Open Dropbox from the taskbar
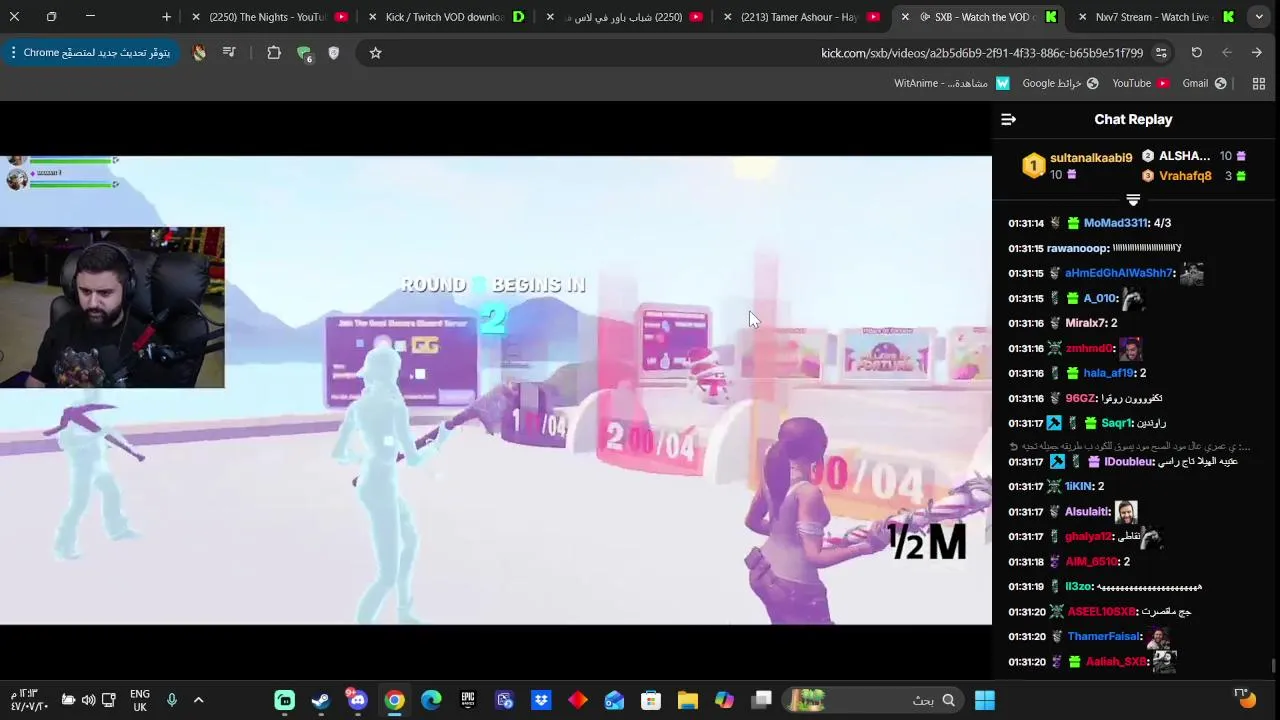This screenshot has height=720, width=1280. click(x=541, y=700)
